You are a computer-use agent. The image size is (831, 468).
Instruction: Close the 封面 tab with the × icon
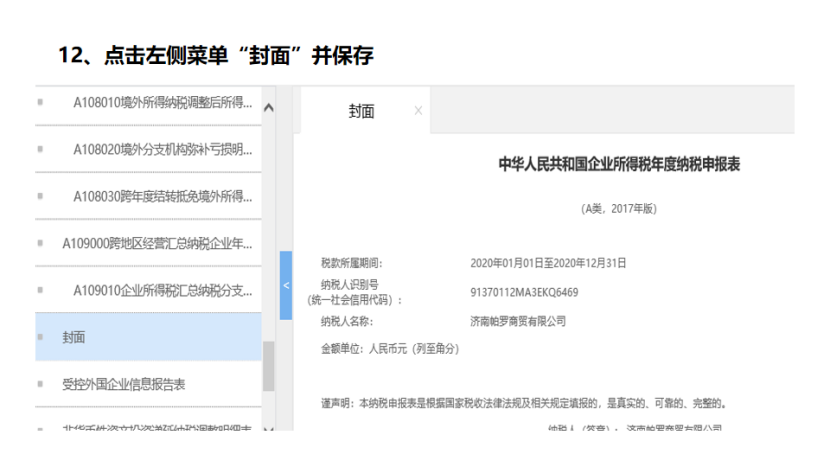click(418, 110)
